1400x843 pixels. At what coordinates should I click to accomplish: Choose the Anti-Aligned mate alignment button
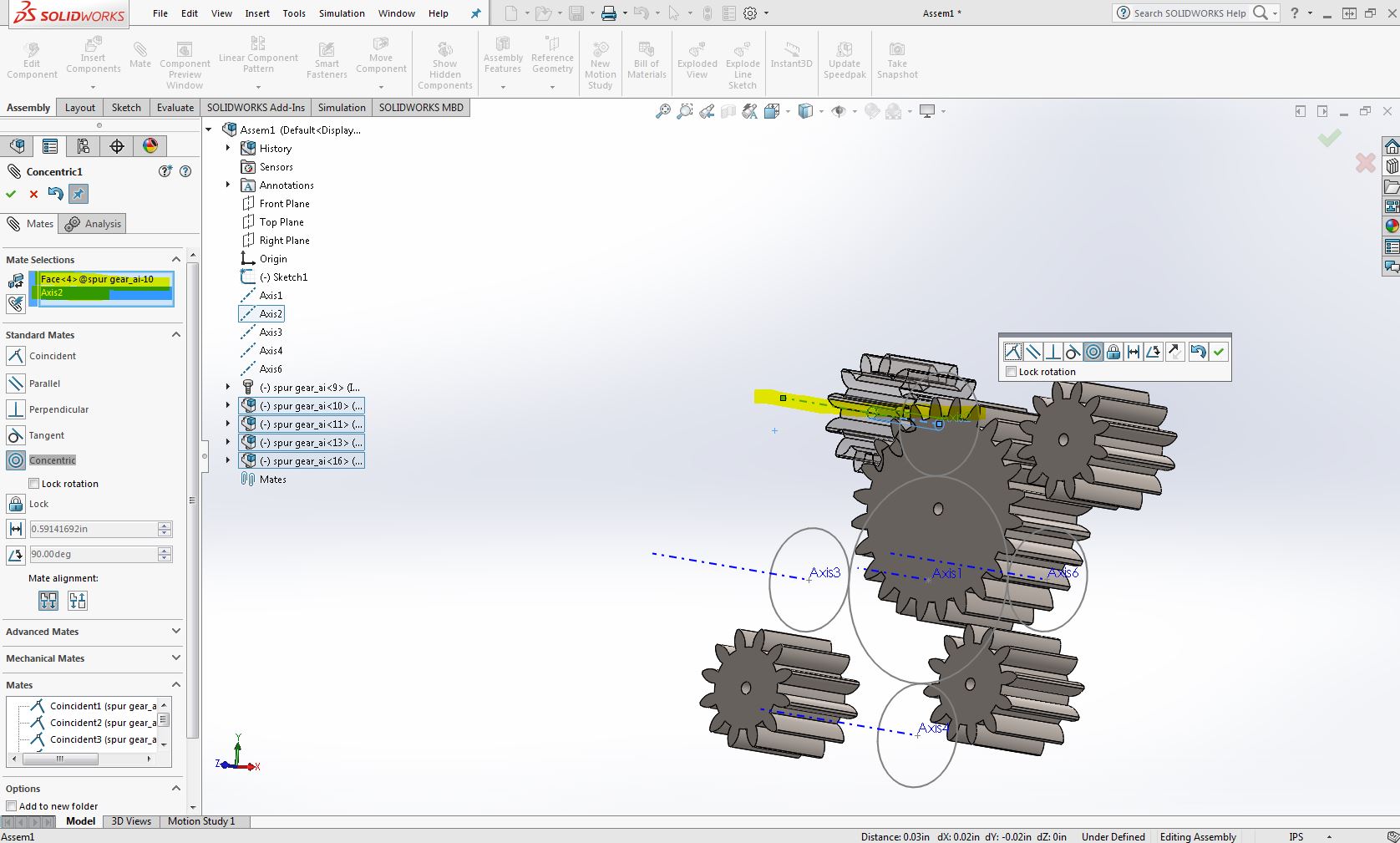[x=78, y=601]
